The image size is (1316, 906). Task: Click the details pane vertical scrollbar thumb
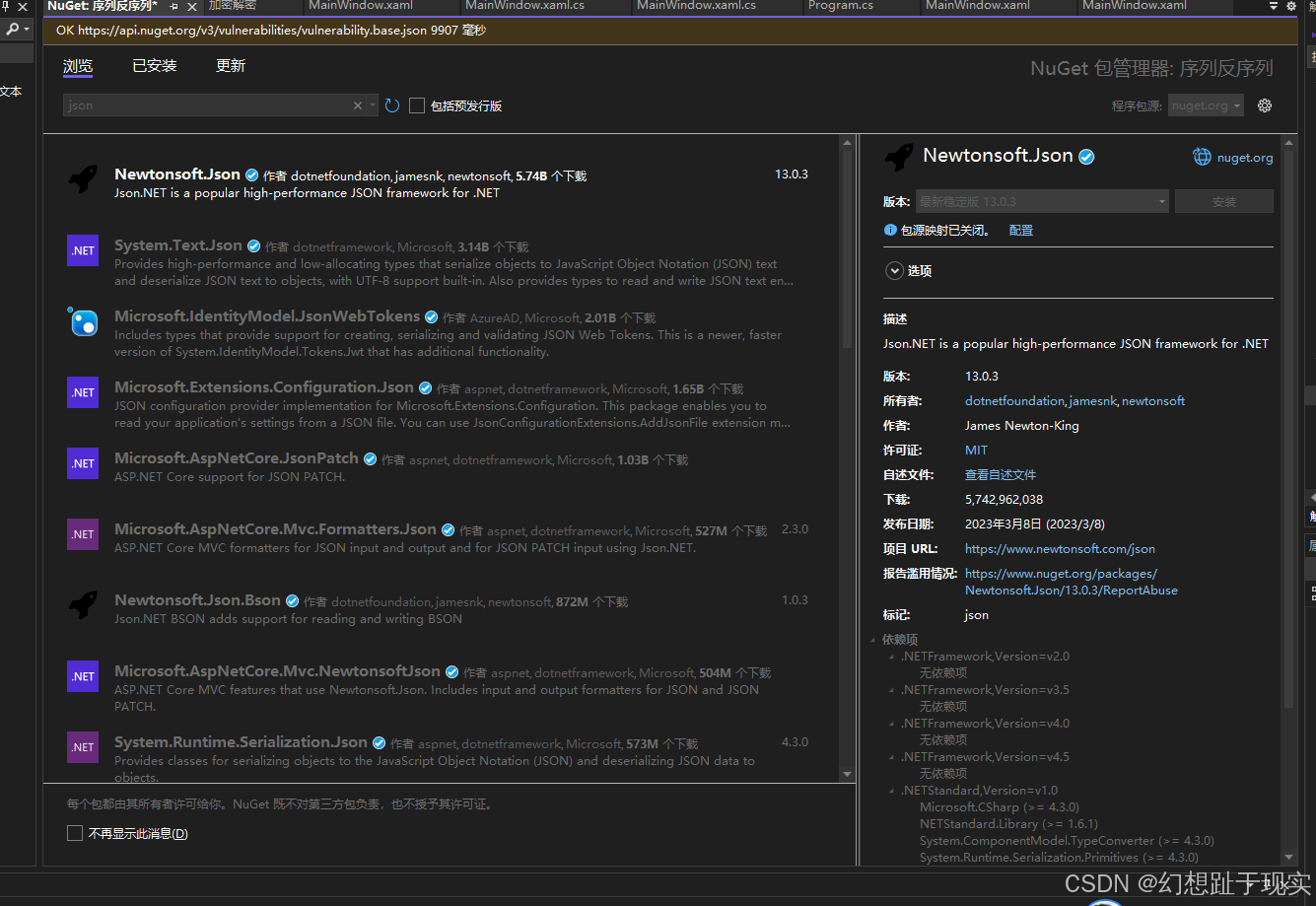point(1288,429)
